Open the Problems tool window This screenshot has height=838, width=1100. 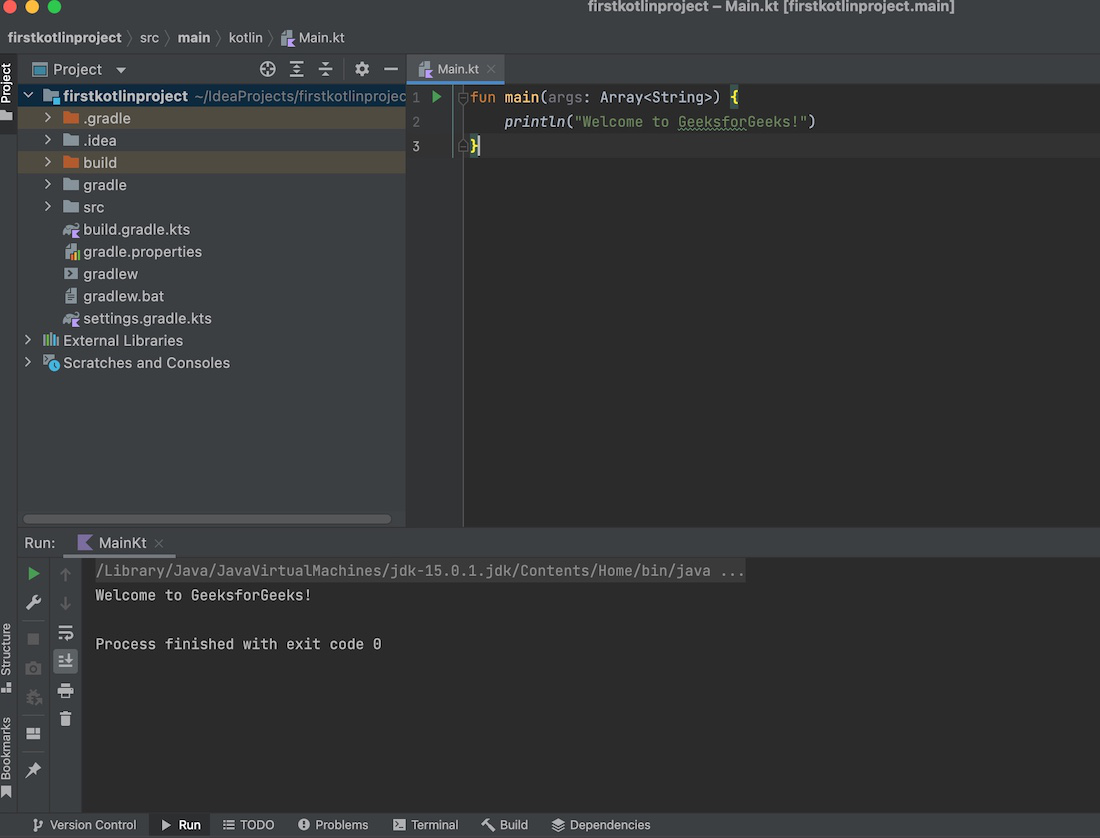(333, 825)
